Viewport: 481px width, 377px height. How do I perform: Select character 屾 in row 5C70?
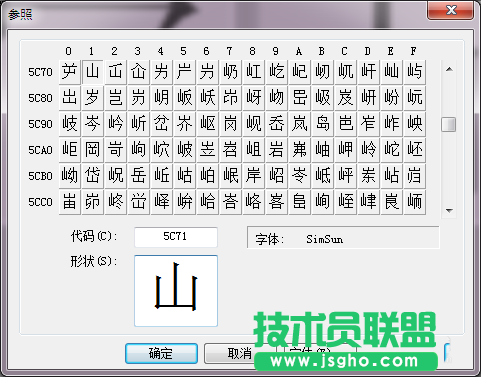pyautogui.click(x=391, y=72)
